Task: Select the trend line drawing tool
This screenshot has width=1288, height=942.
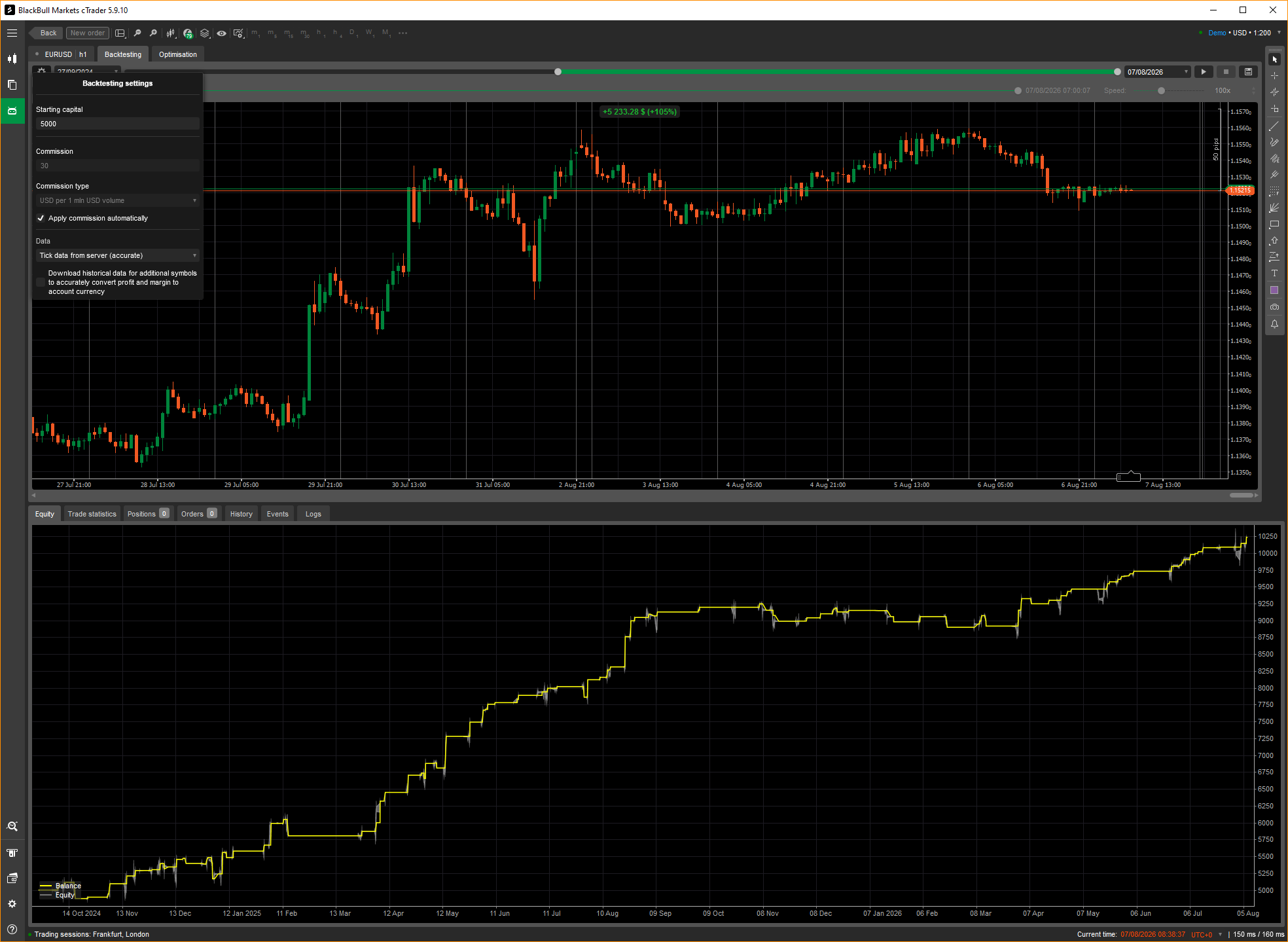Action: 1274,126
